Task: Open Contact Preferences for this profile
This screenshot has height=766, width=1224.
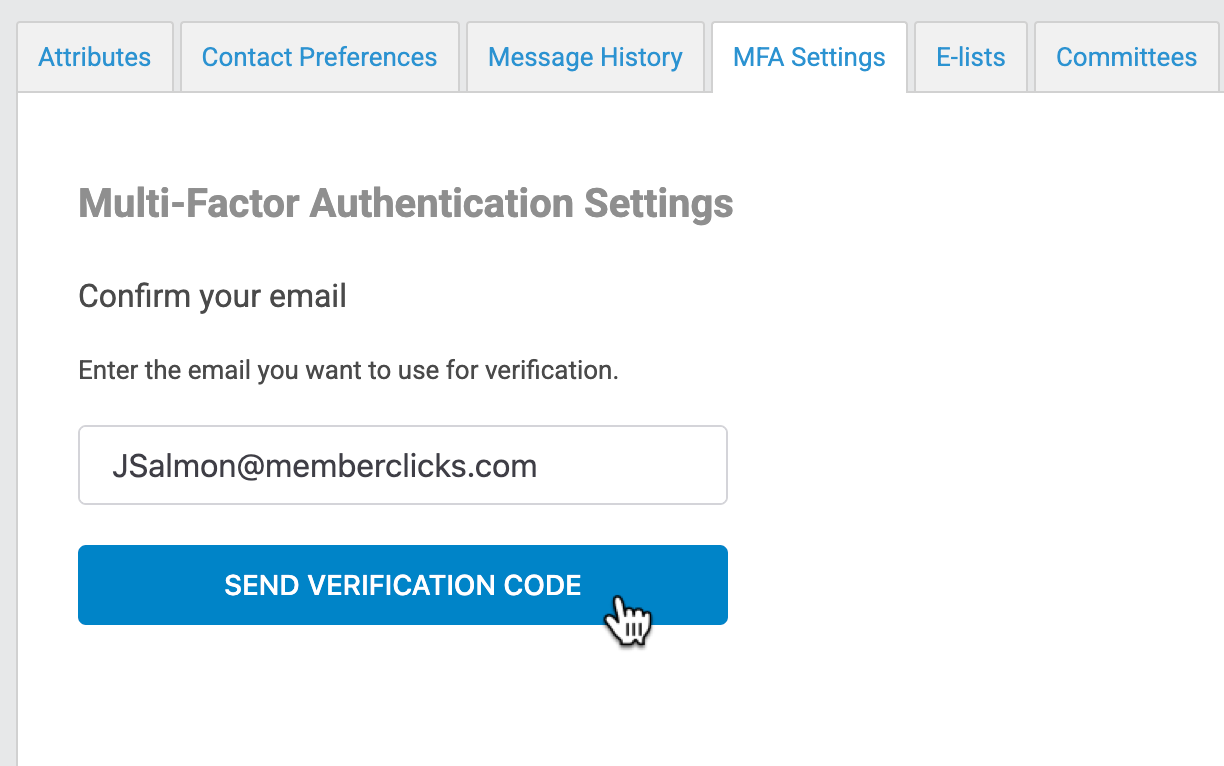Action: tap(319, 57)
